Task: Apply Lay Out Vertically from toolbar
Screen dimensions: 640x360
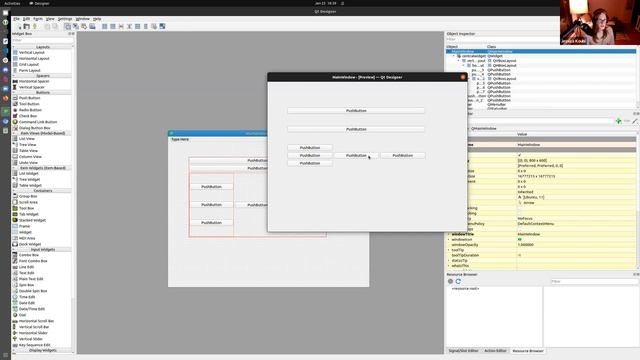Action: point(113,27)
